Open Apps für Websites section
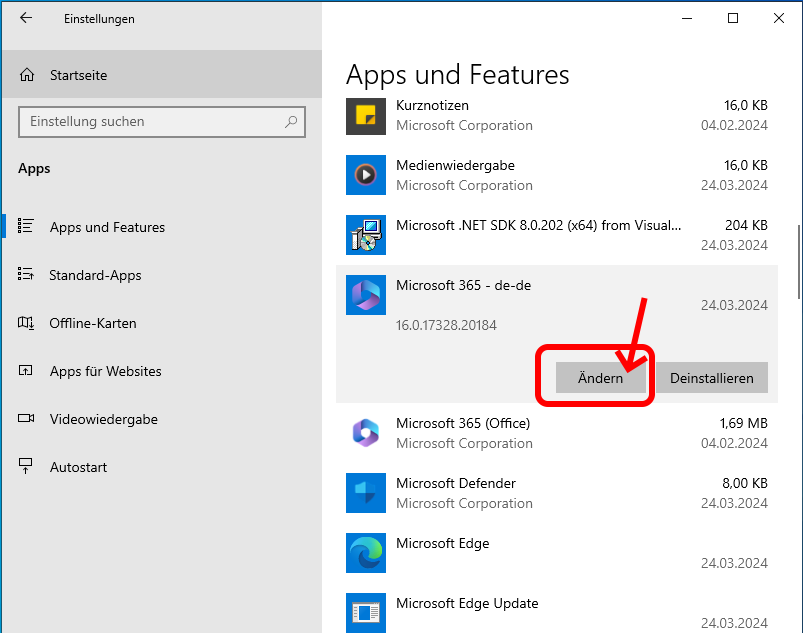The width and height of the screenshot is (803, 633). [162, 371]
